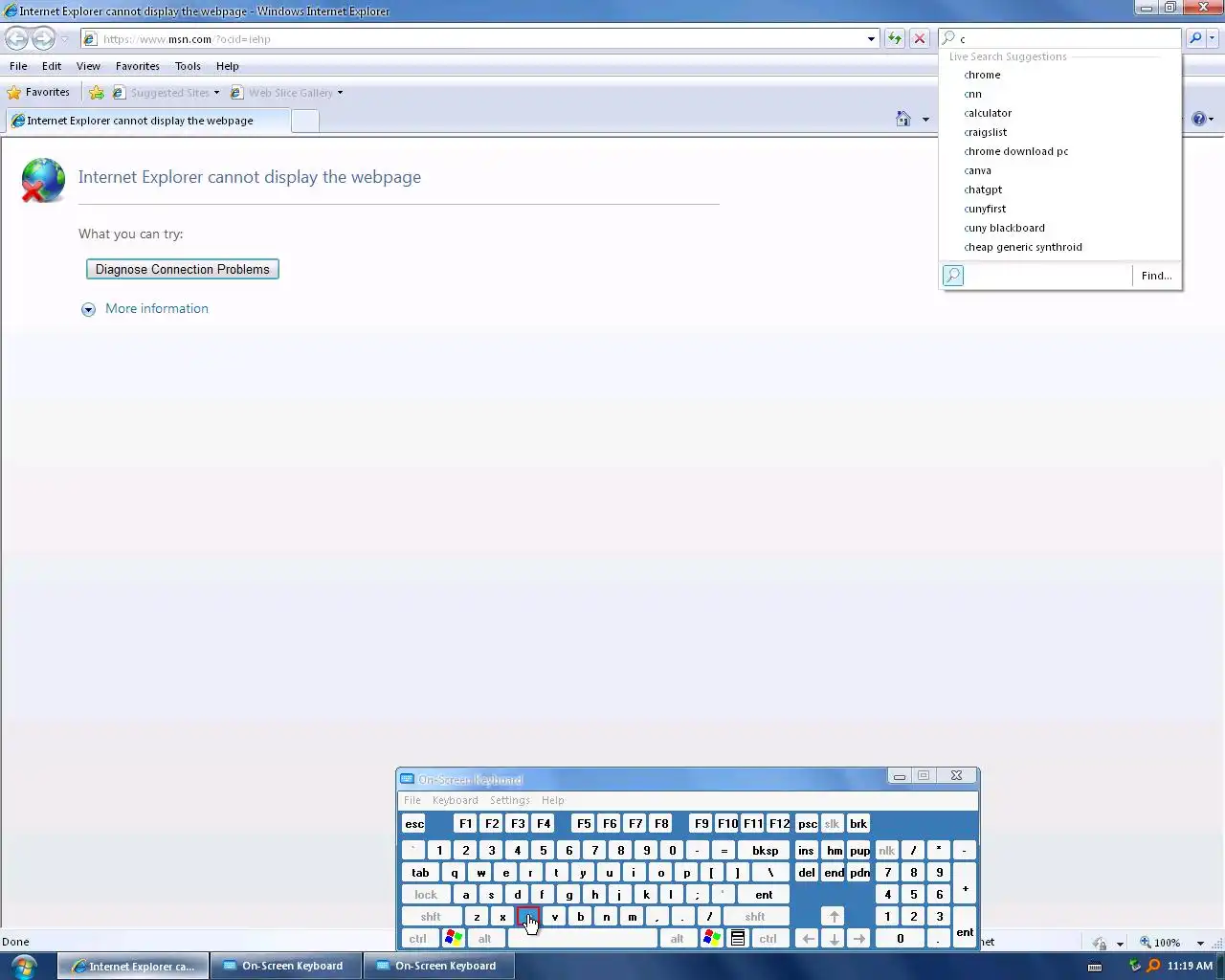Open the More information link

[x=157, y=308]
